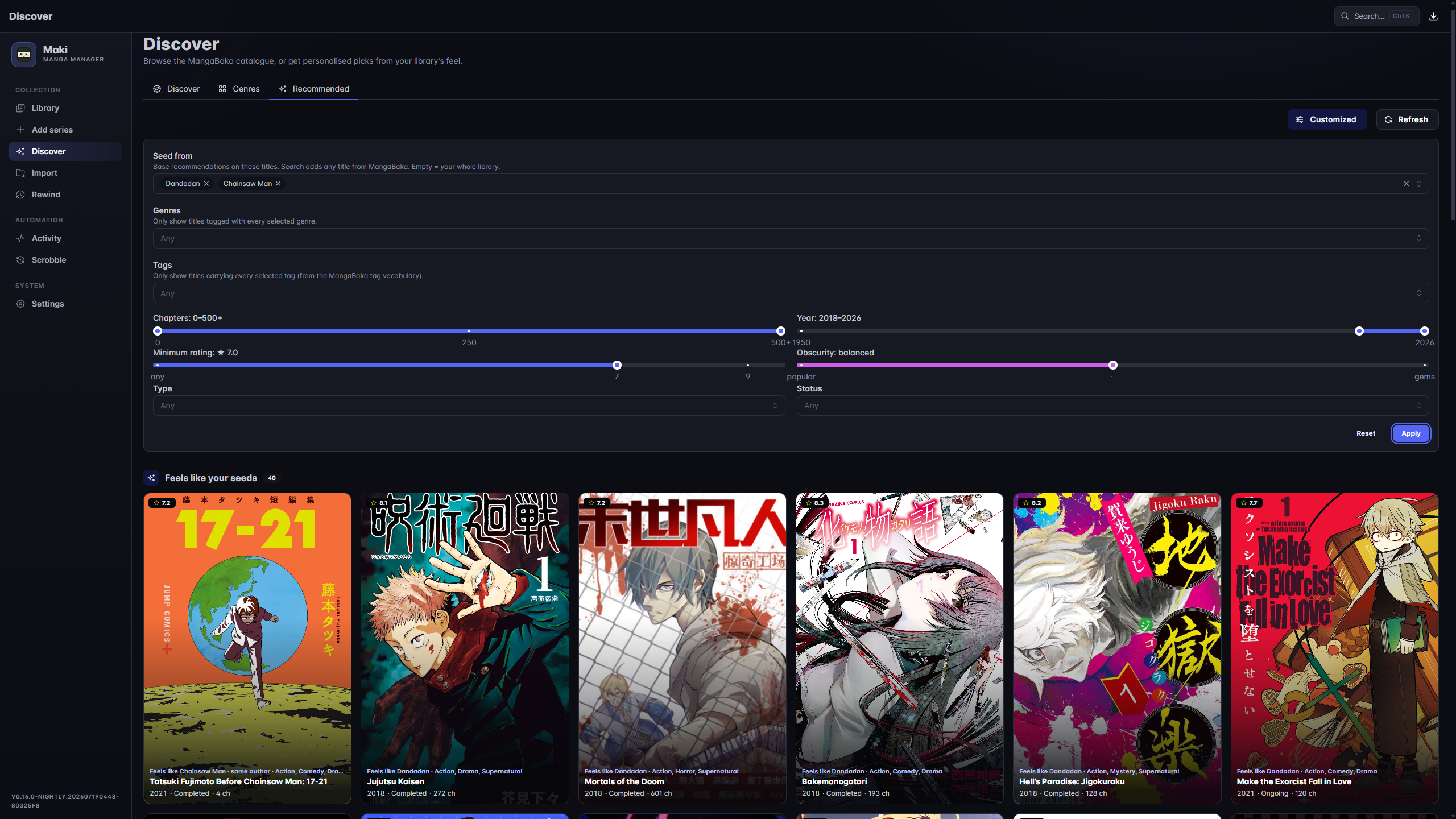Click the 7.7 rating badge on Make the Exorcist
Image resolution: width=1456 pixels, height=819 pixels.
1249,503
